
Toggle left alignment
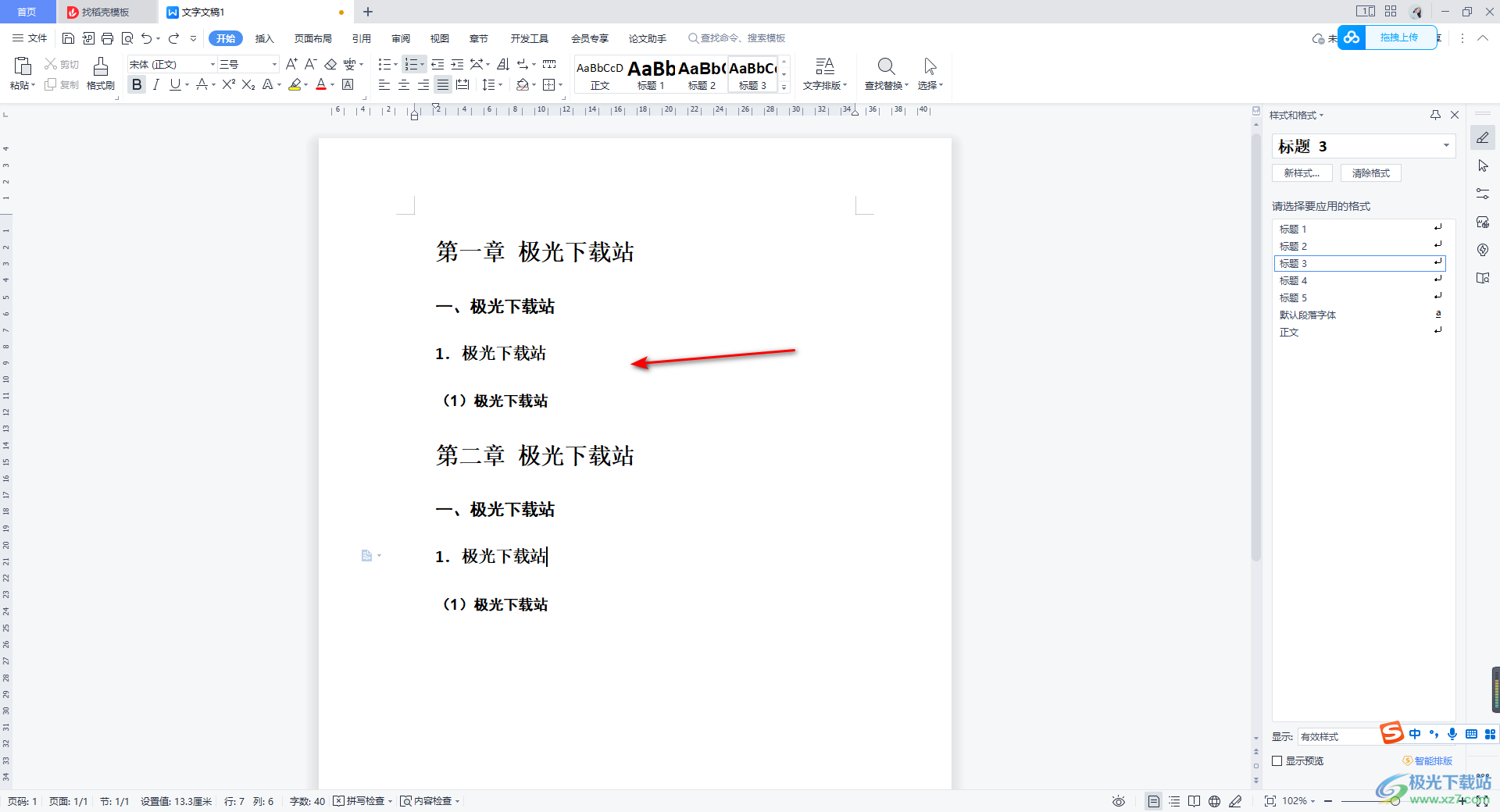pos(384,84)
